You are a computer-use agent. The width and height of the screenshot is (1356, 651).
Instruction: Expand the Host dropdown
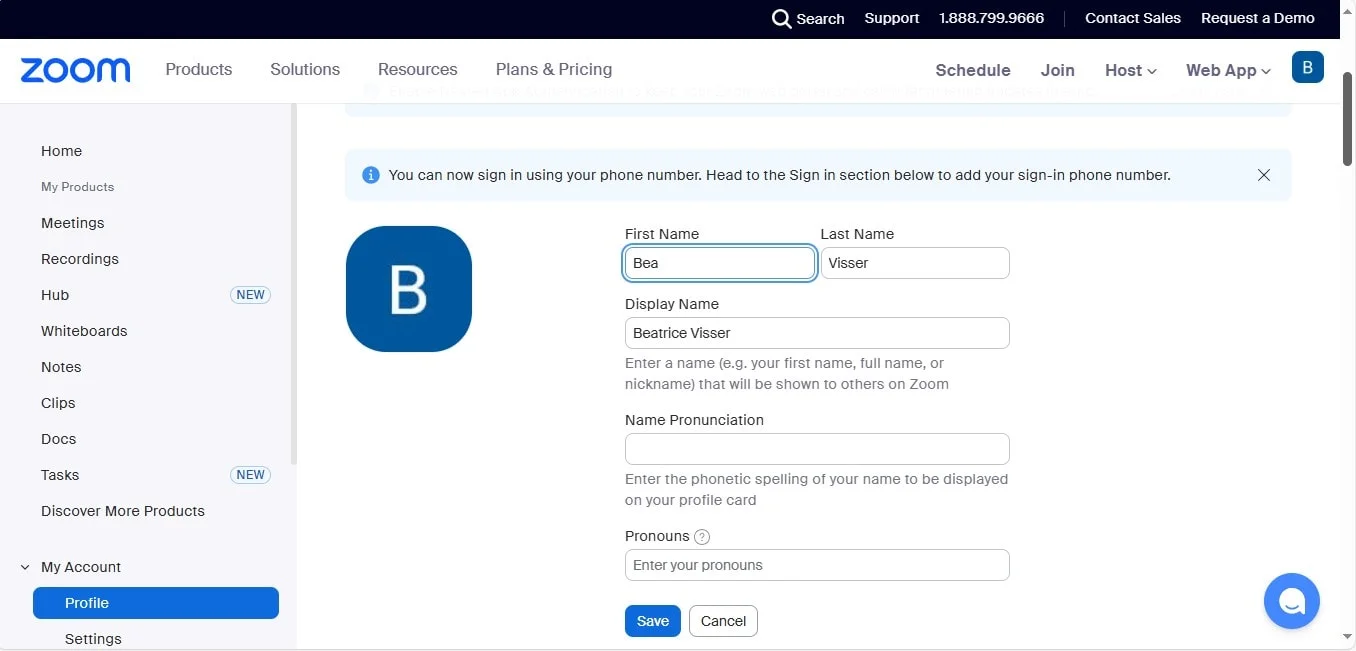pos(1131,70)
